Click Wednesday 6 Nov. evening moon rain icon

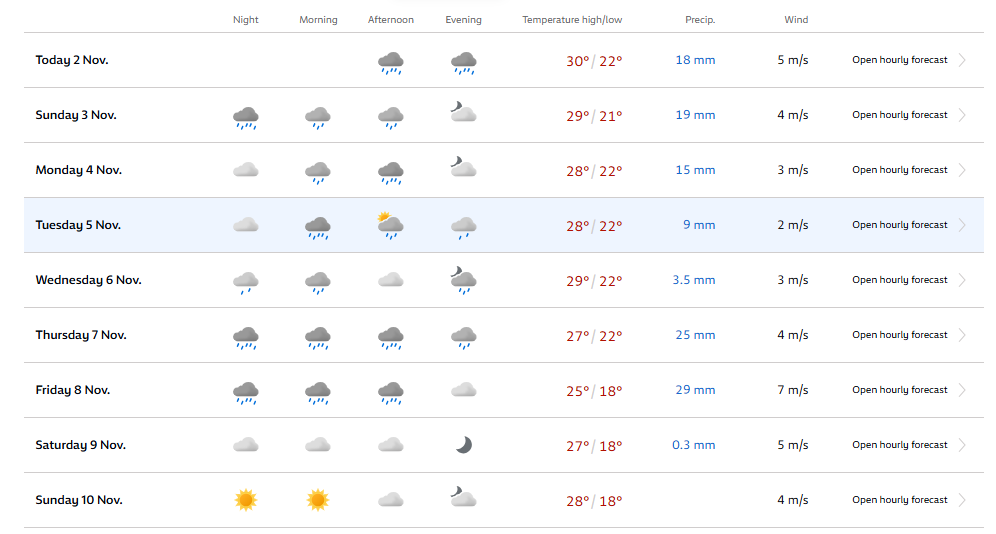coord(464,280)
